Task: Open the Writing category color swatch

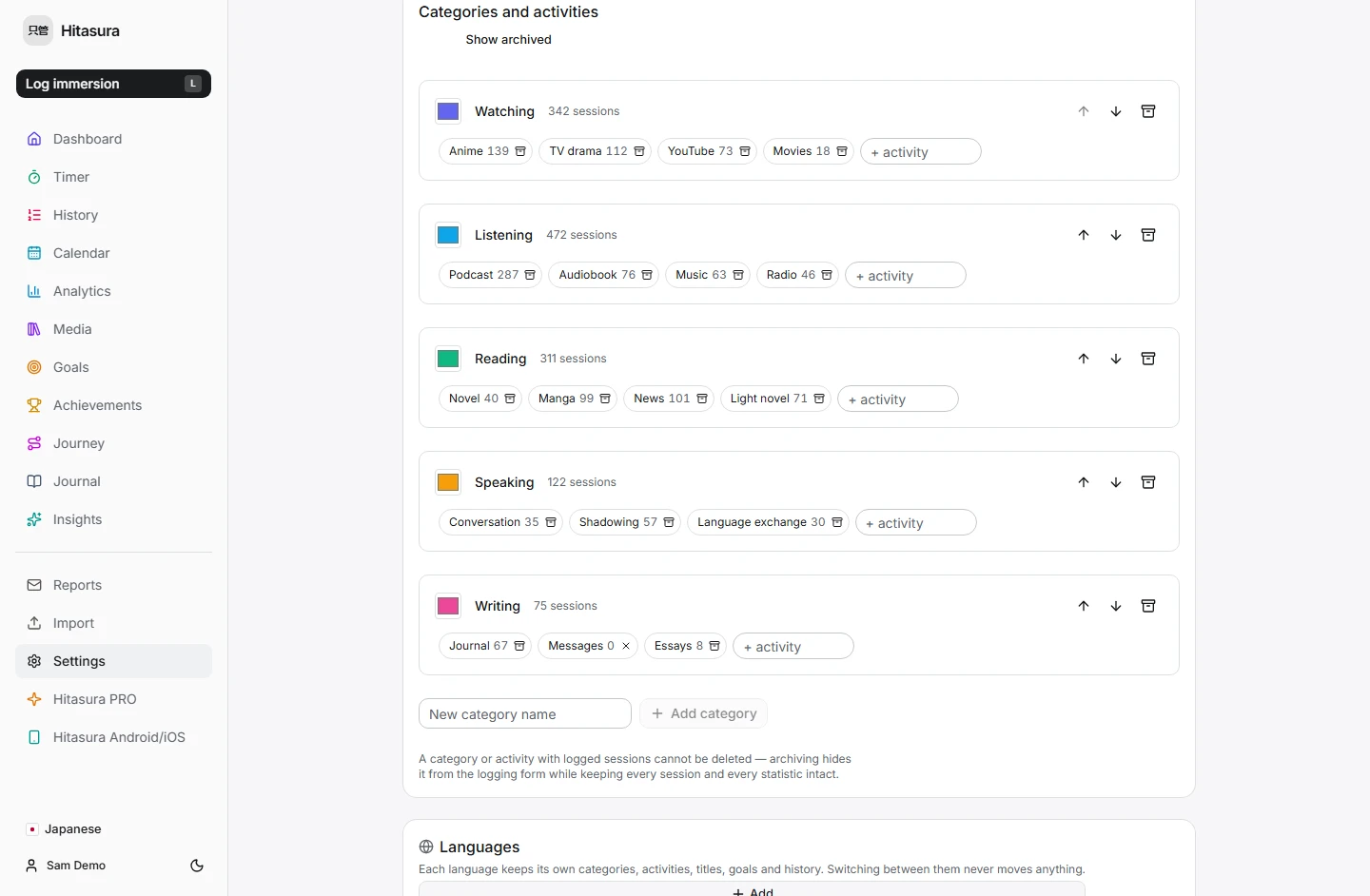Action: 448,606
